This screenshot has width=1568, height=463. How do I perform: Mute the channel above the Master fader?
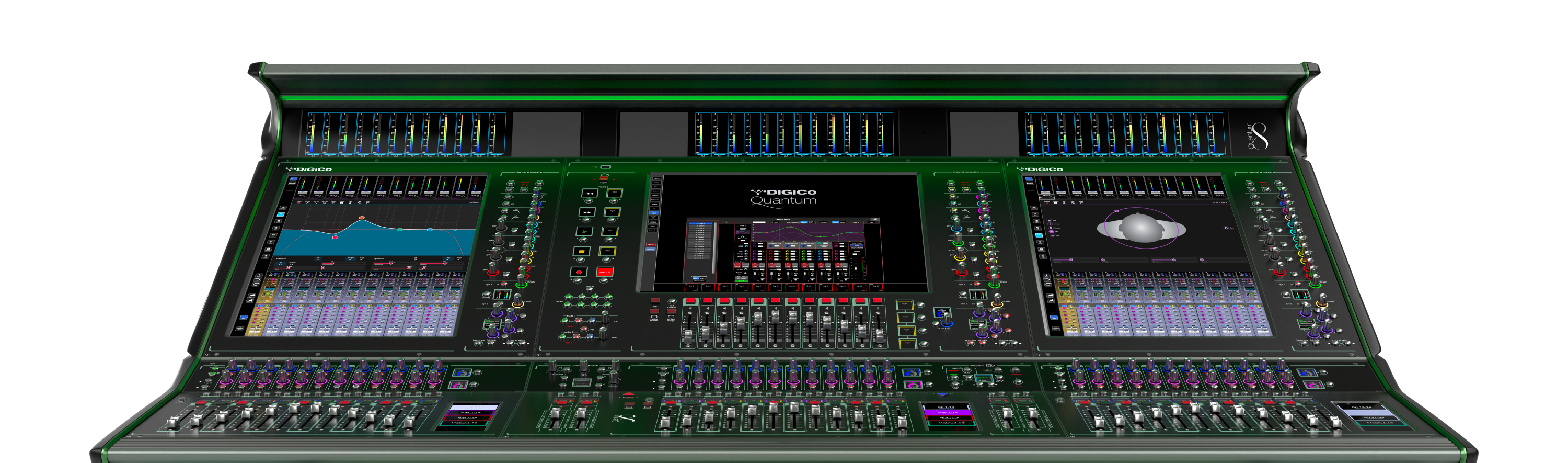(x=792, y=300)
